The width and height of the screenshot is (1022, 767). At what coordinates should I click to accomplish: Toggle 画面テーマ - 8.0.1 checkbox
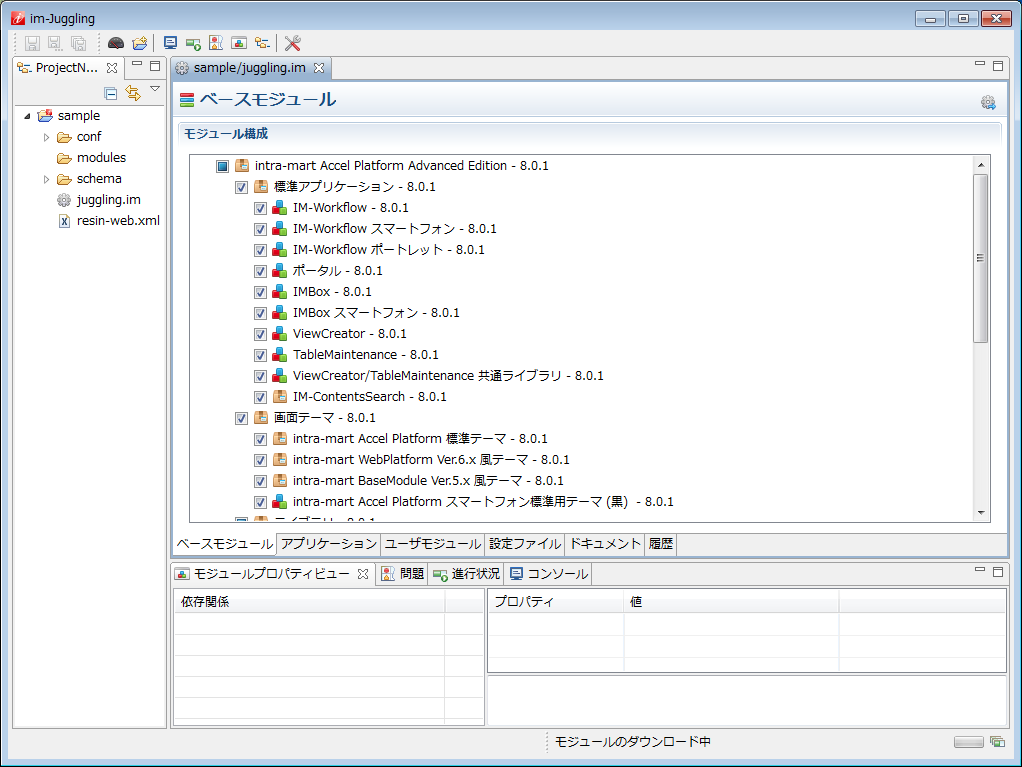tap(241, 418)
